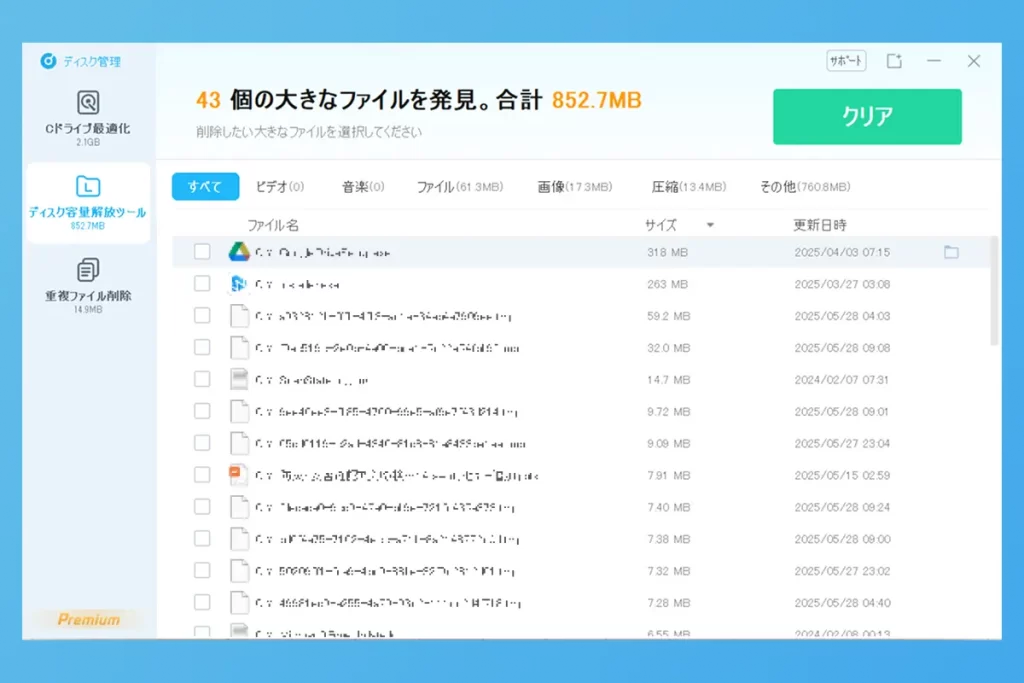
Task: Check the 9.72 MB file checkbox
Action: click(202, 411)
